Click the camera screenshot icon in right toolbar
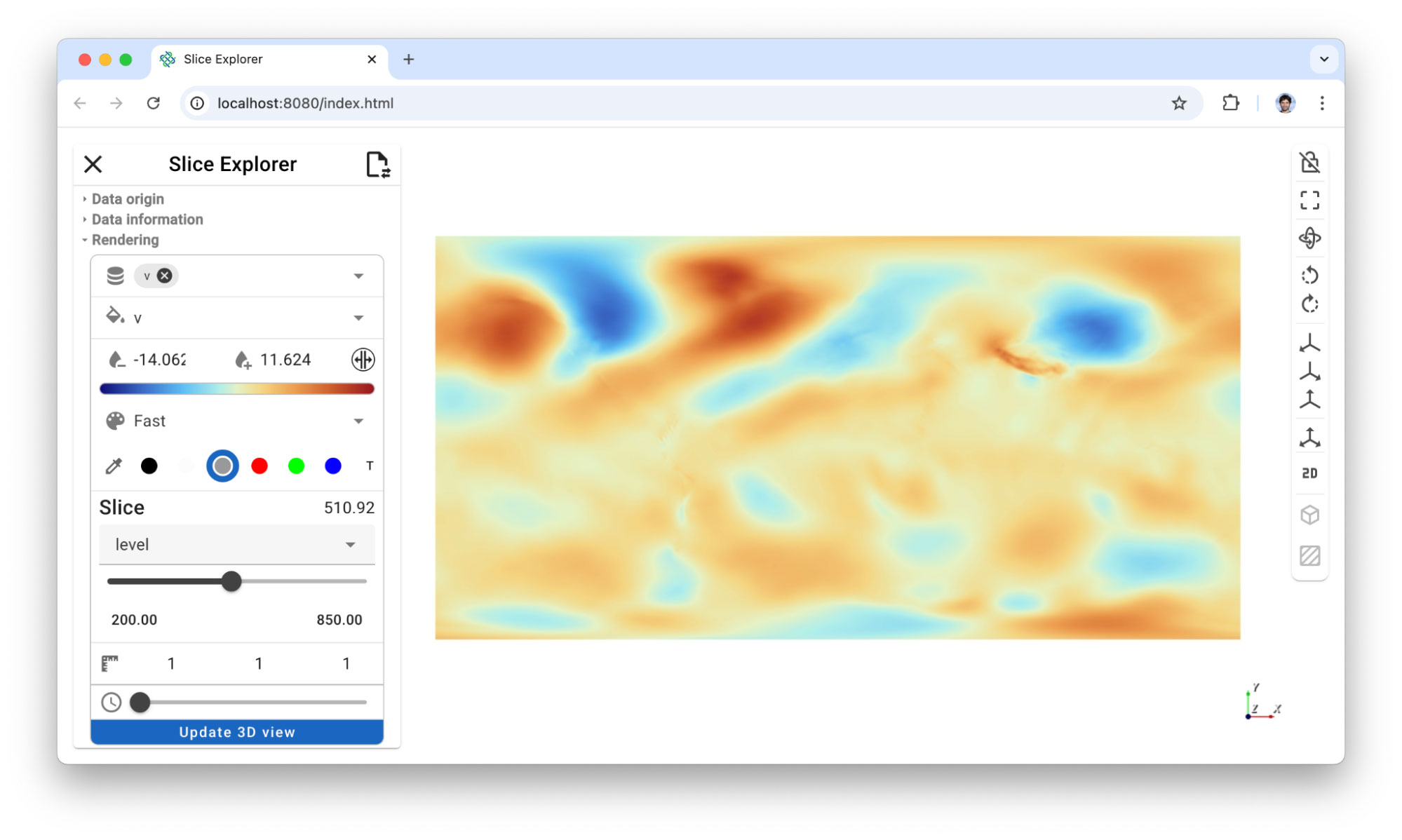Viewport: 1402px width, 840px height. pyautogui.click(x=1309, y=162)
